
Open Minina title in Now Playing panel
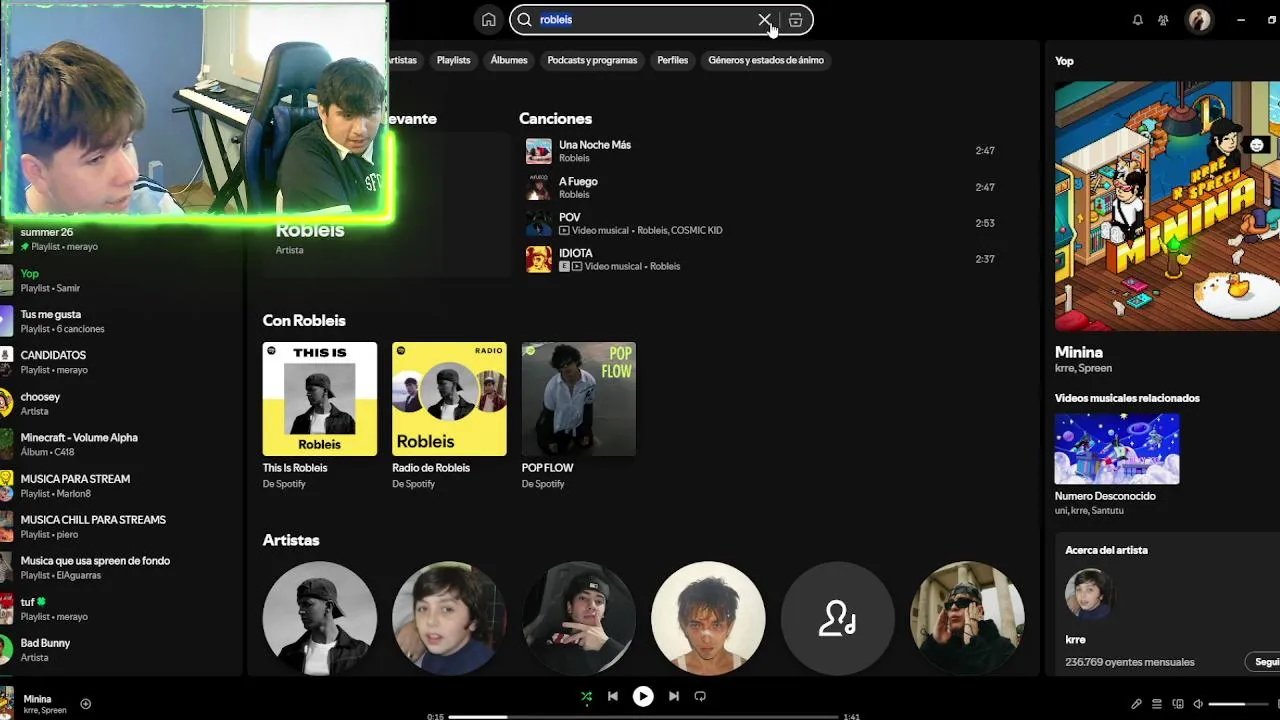(1079, 352)
